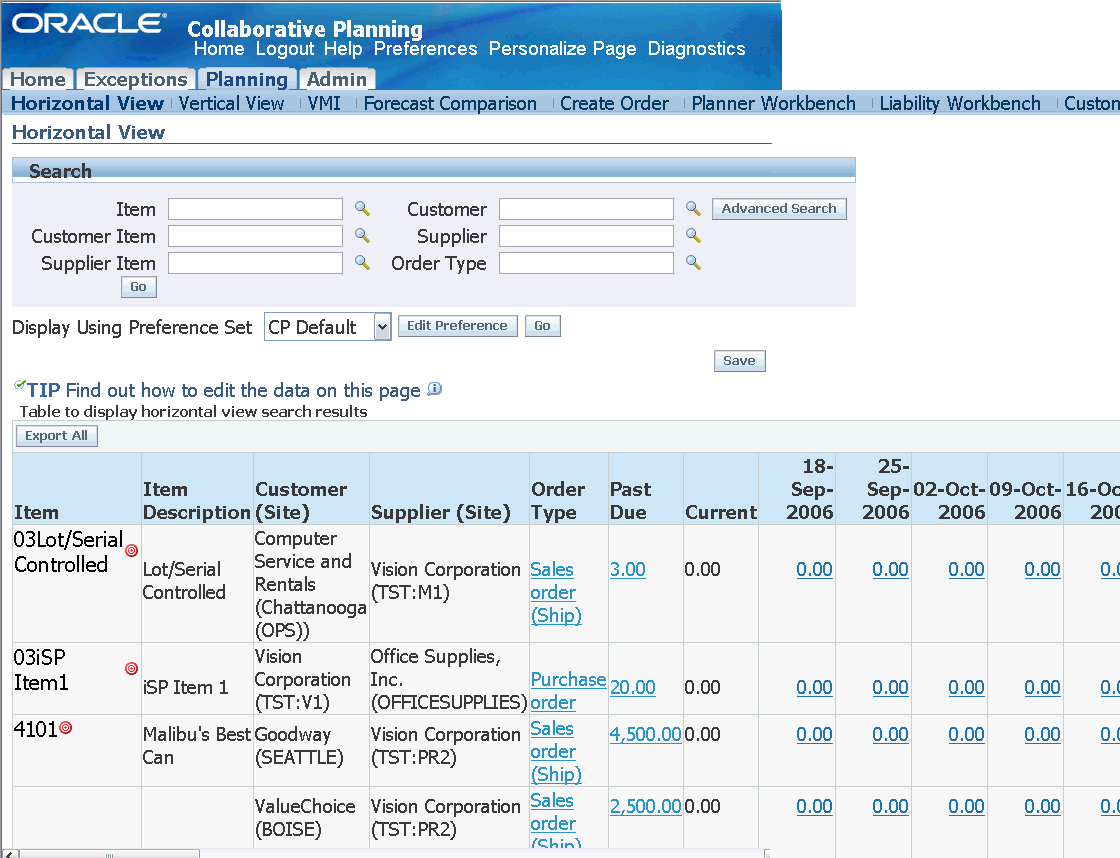The width and height of the screenshot is (1120, 858).
Task: Open the Liability Workbench subtab
Action: 960,104
